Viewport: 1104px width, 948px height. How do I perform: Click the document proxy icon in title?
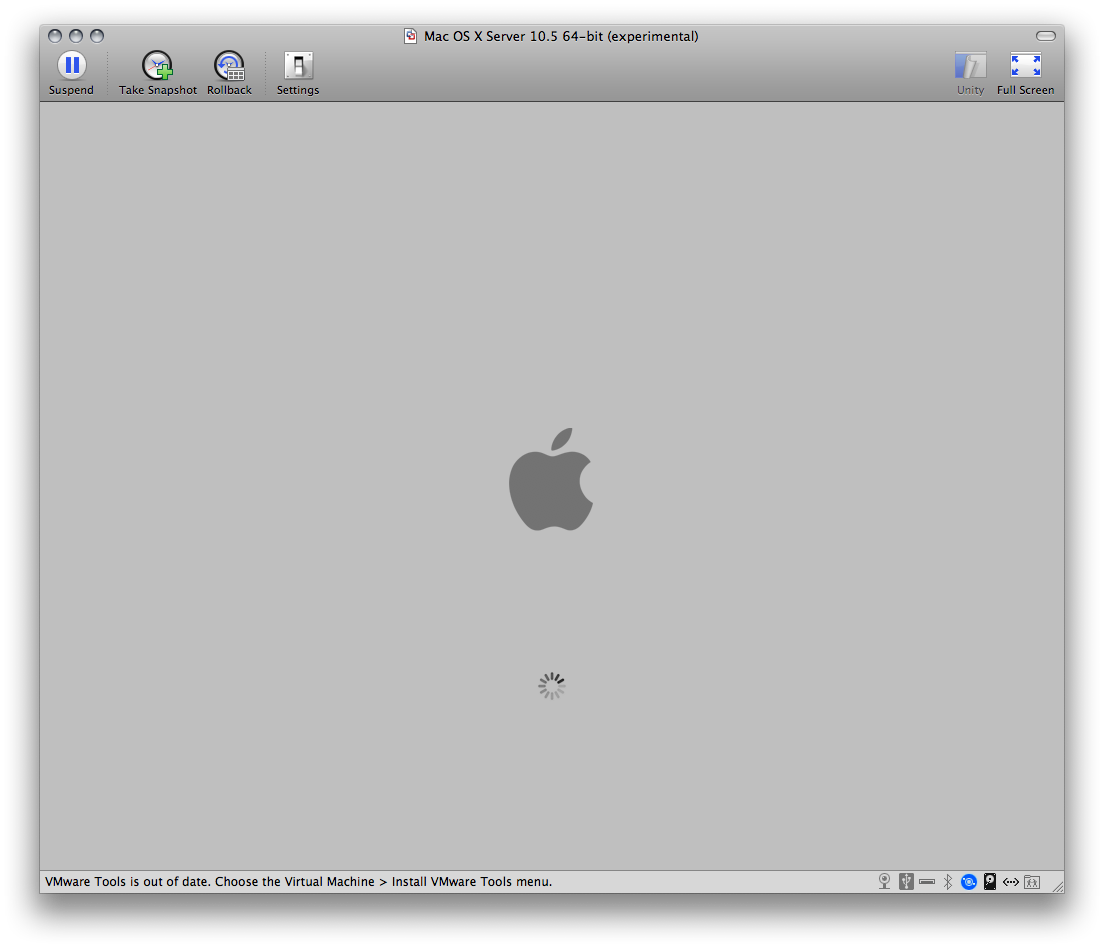[x=410, y=36]
